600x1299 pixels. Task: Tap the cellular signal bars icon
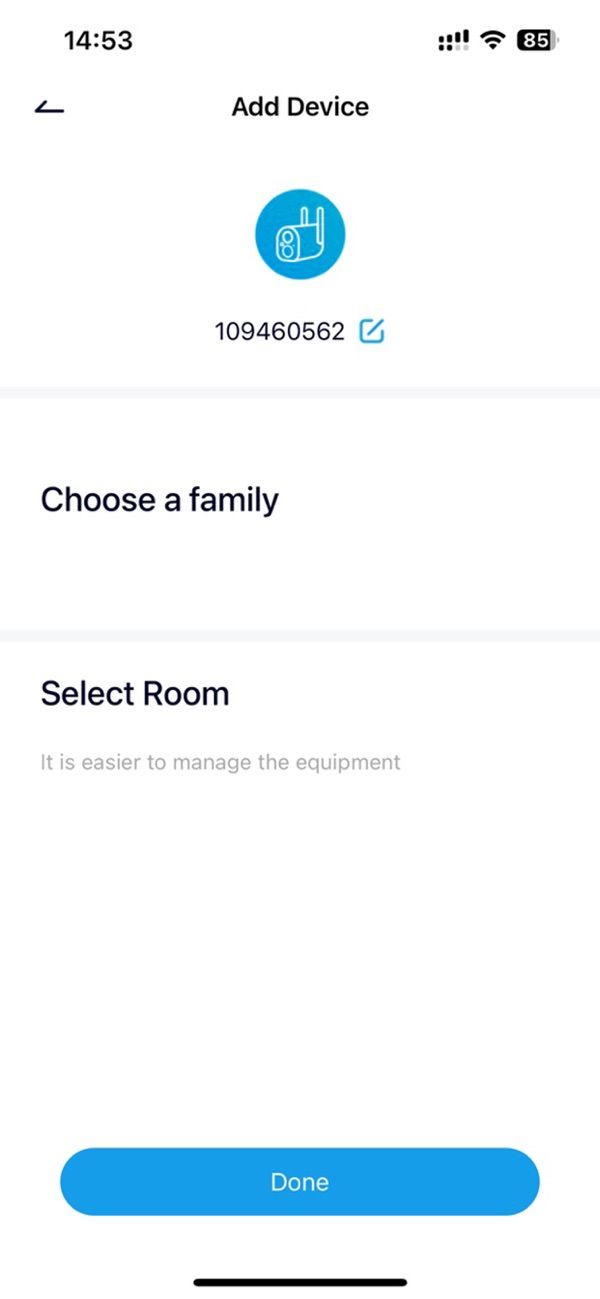(x=452, y=40)
